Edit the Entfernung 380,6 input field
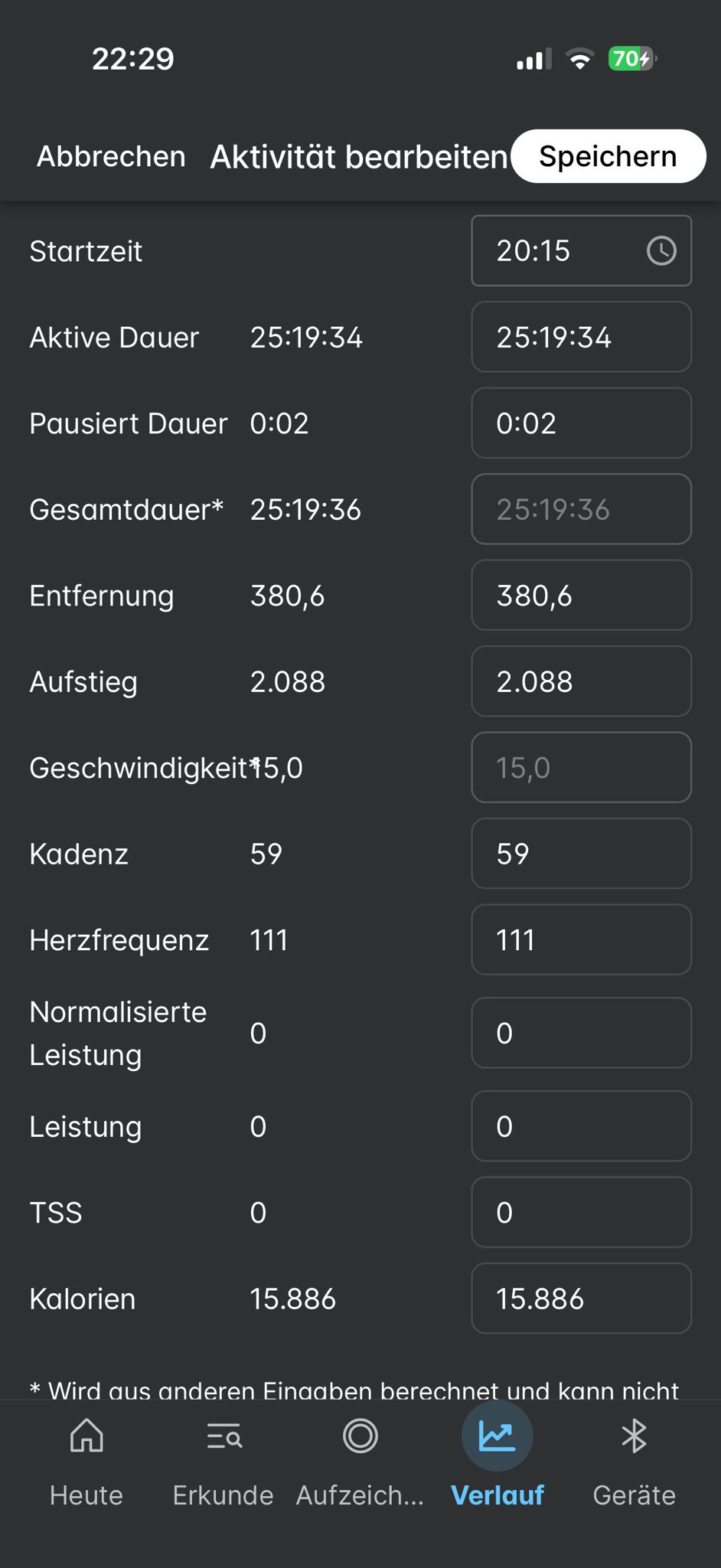Viewport: 721px width, 1568px height. coord(582,595)
